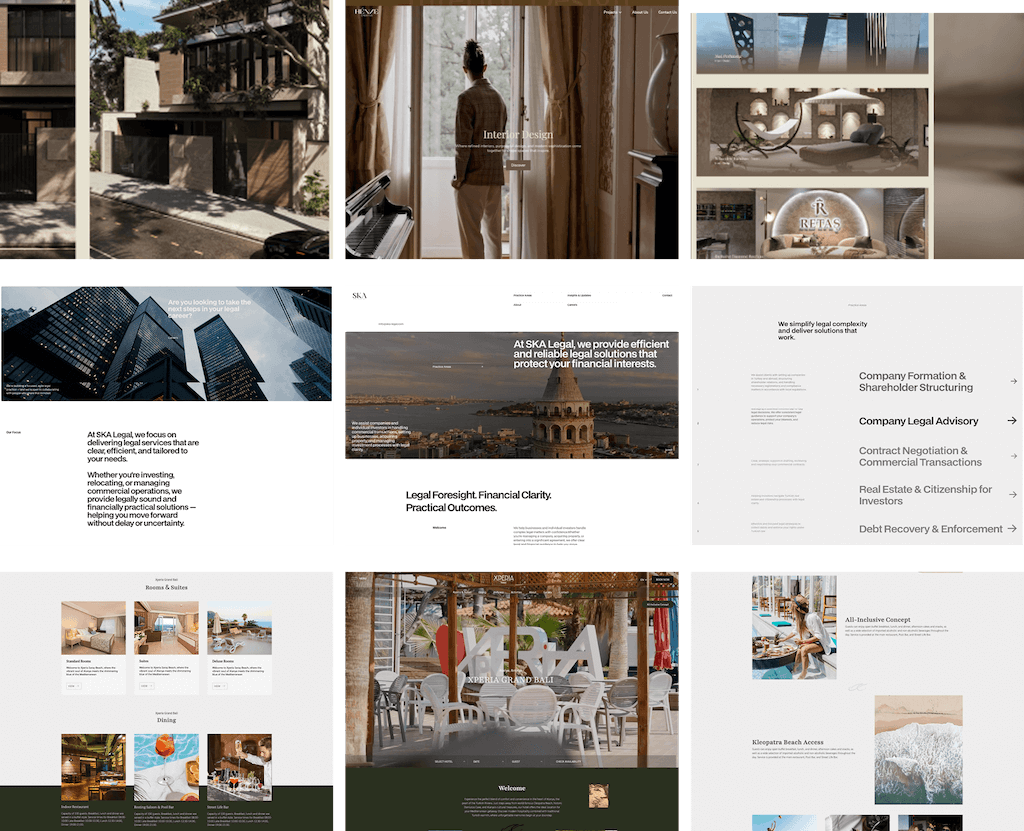This screenshot has height=831, width=1024.
Task: Click the Book Now button on the Xperia page
Action: point(663,579)
